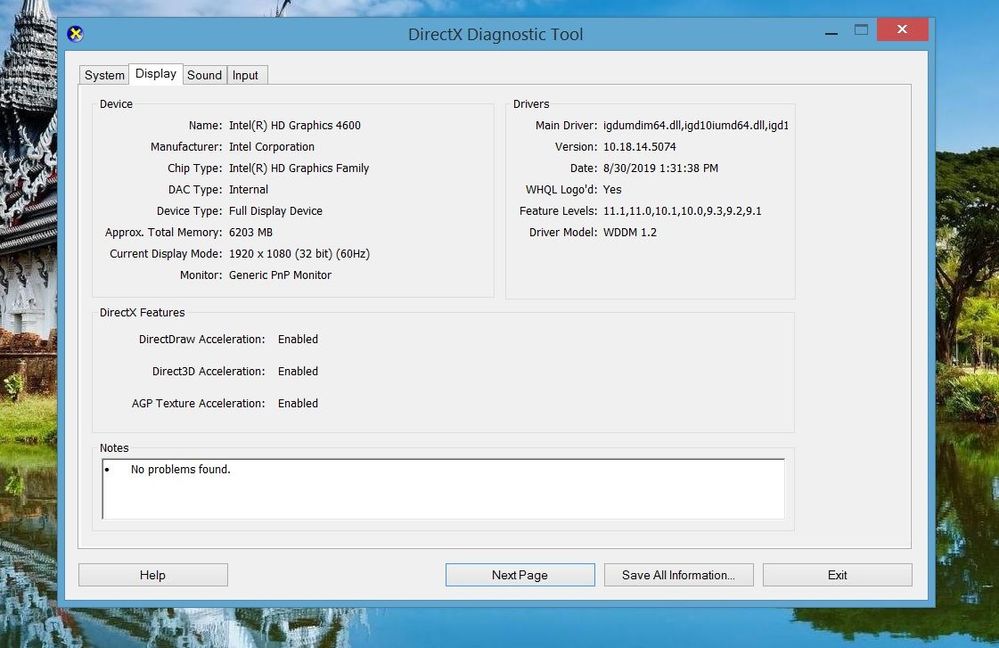The image size is (999, 648).
Task: Select the 'No problems found.' note
Action: click(180, 470)
